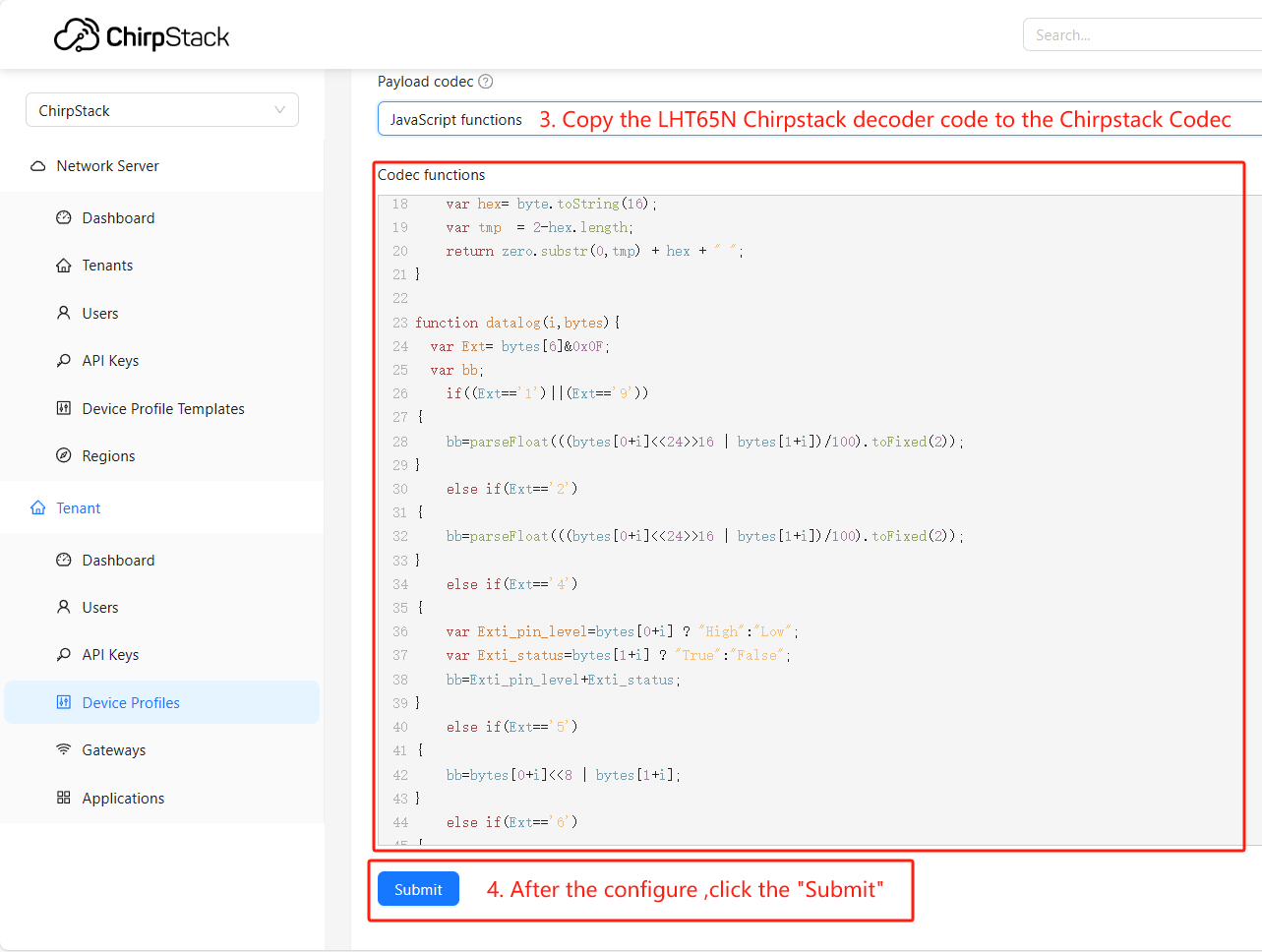Open Device Profile Templates page
Screen dimensions: 1262x952
point(162,408)
